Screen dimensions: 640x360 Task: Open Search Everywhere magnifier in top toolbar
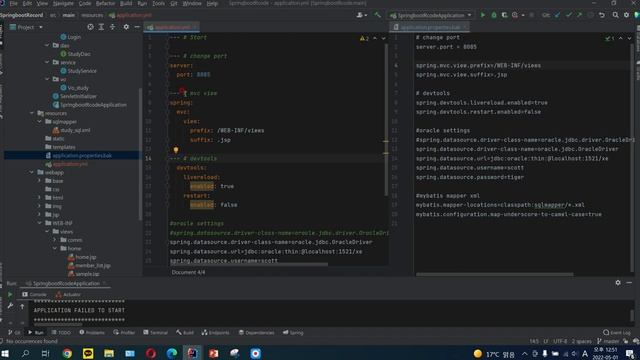coord(615,15)
